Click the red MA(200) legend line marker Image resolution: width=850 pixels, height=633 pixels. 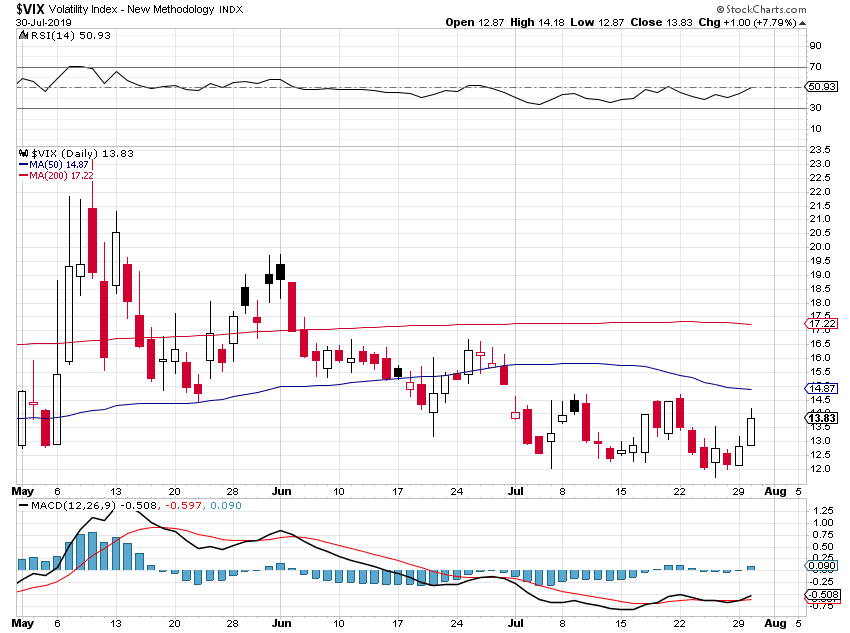pyautogui.click(x=22, y=176)
